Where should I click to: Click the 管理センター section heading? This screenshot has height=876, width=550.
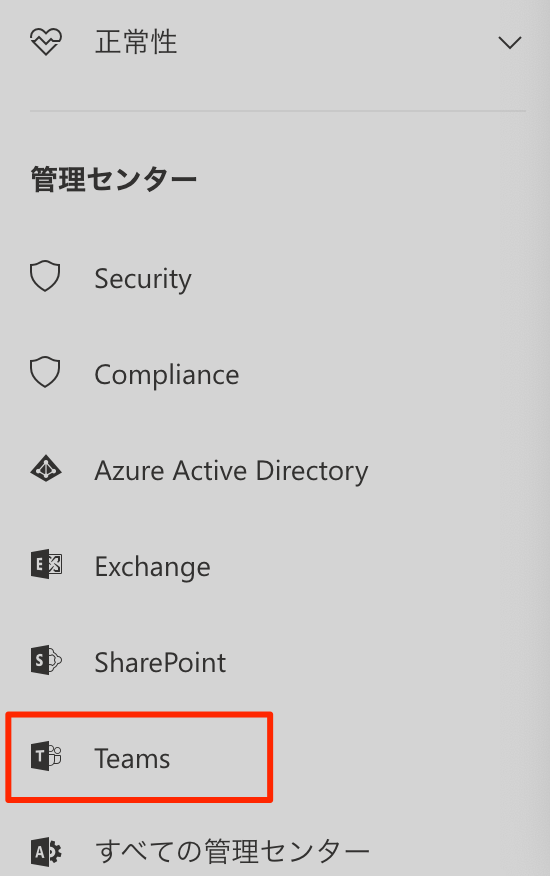point(113,180)
